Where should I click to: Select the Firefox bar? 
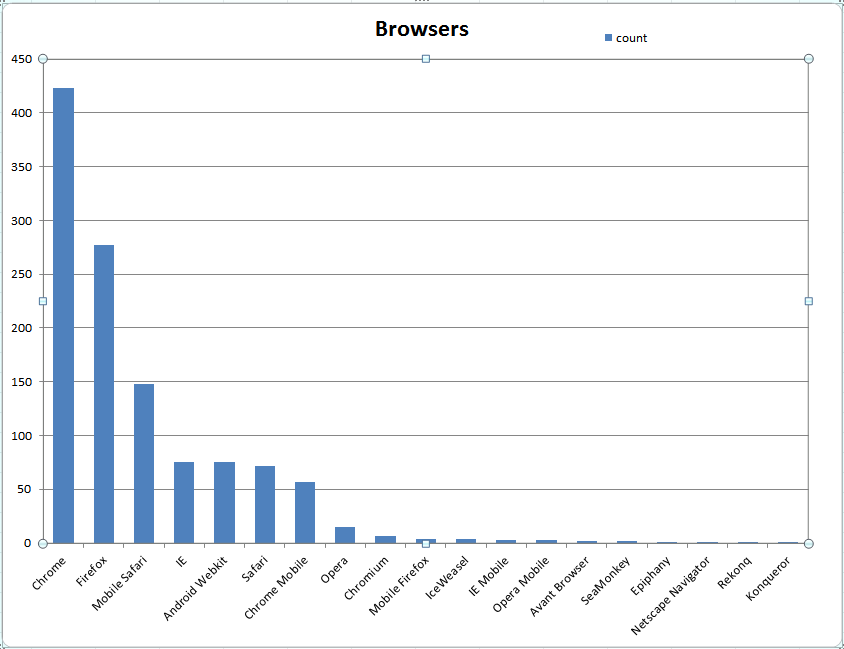coord(104,394)
